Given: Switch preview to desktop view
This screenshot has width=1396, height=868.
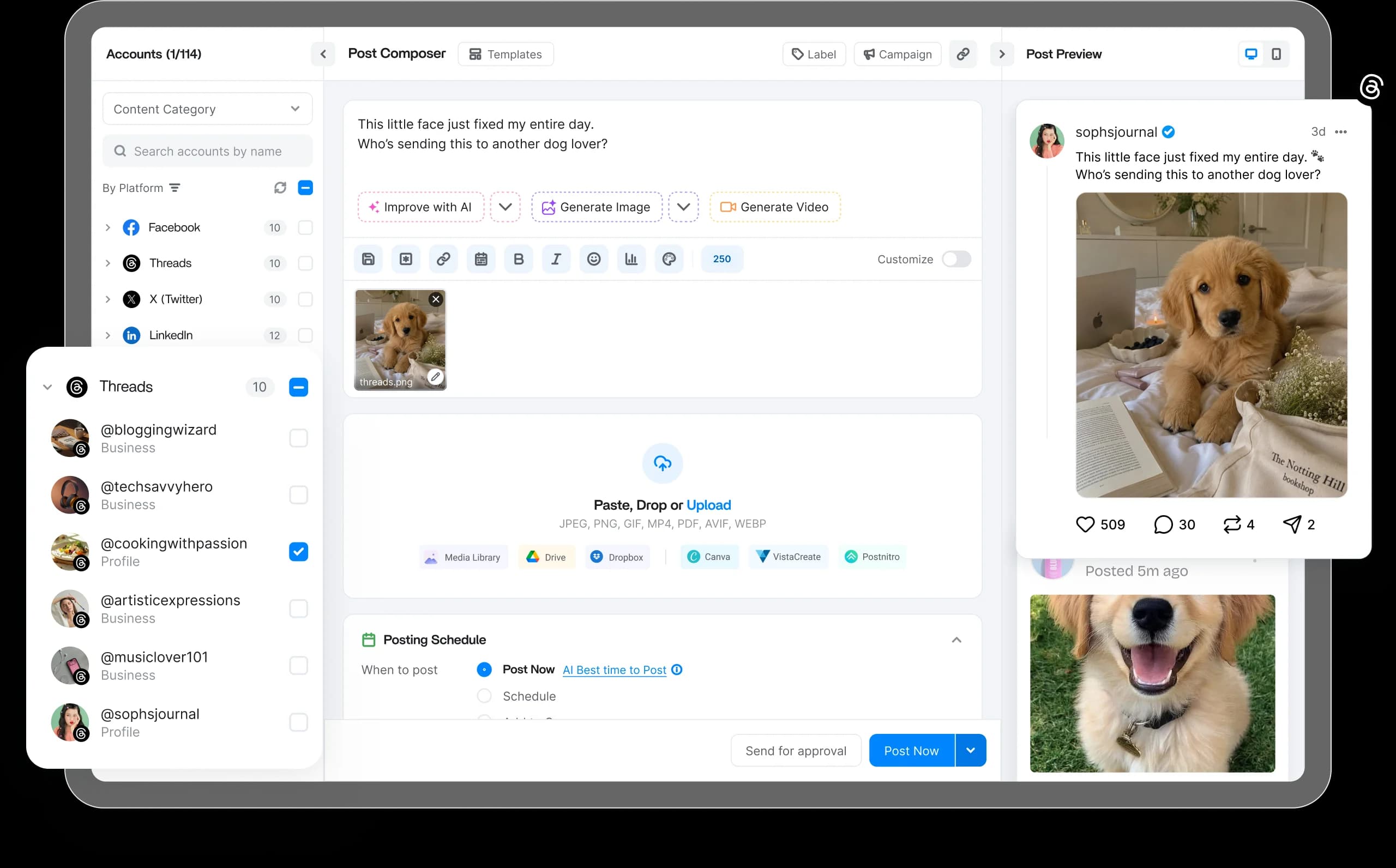Looking at the screenshot, I should [x=1251, y=54].
